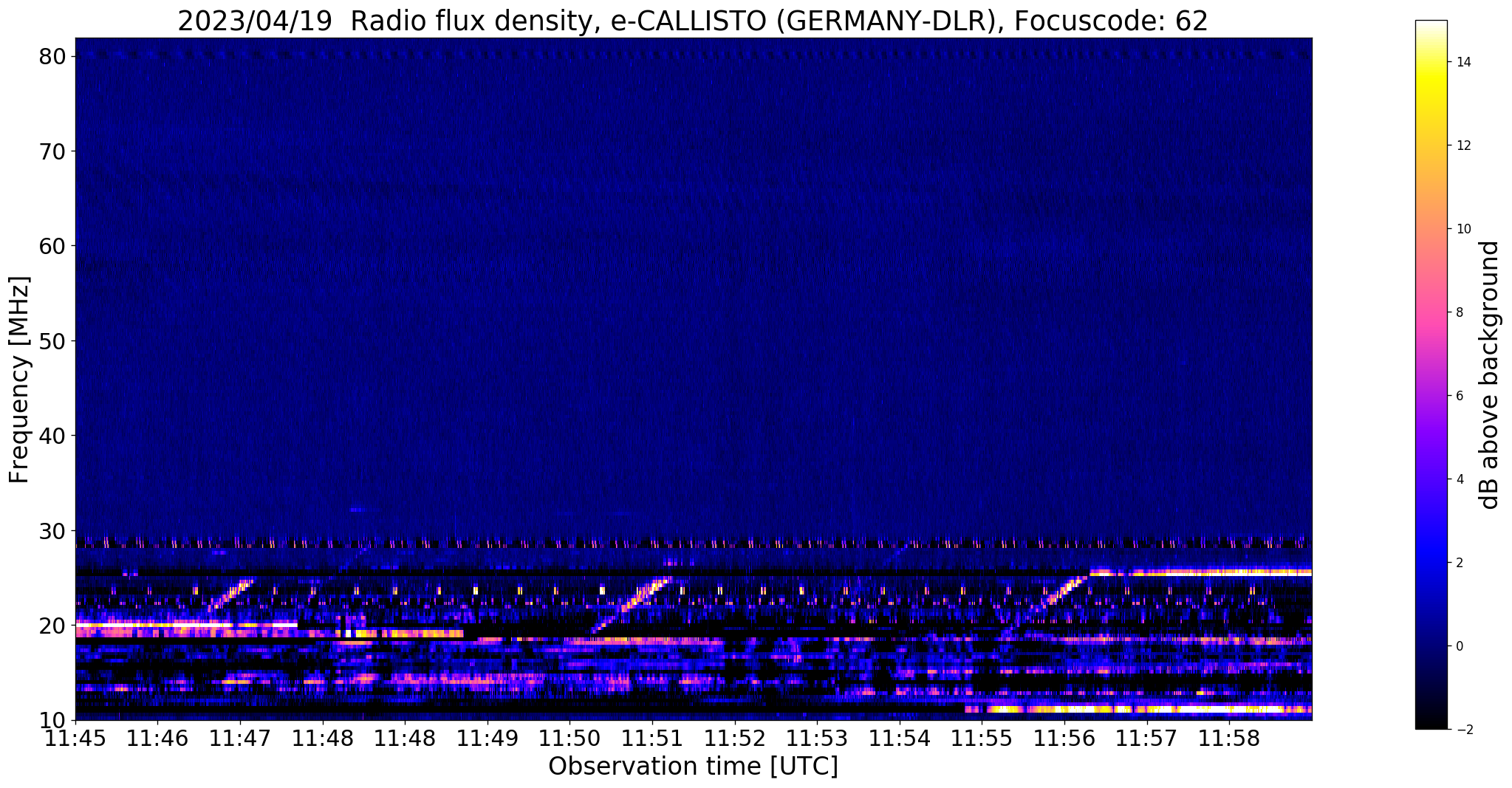Click the 11:58 time tick label

(x=1229, y=739)
